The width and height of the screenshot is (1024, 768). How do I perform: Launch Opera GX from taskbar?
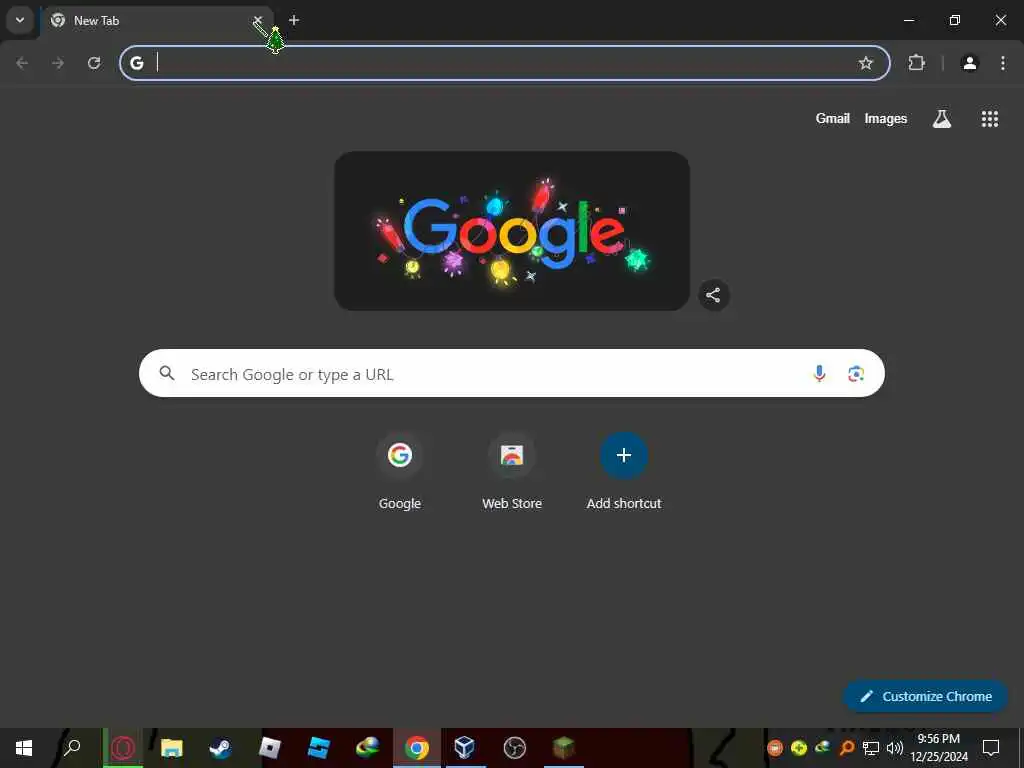coord(123,748)
